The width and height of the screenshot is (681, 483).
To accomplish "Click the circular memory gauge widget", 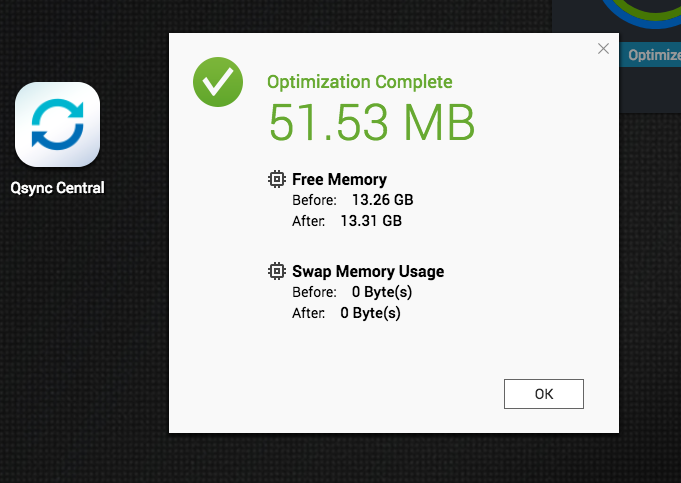I will point(643,13).
